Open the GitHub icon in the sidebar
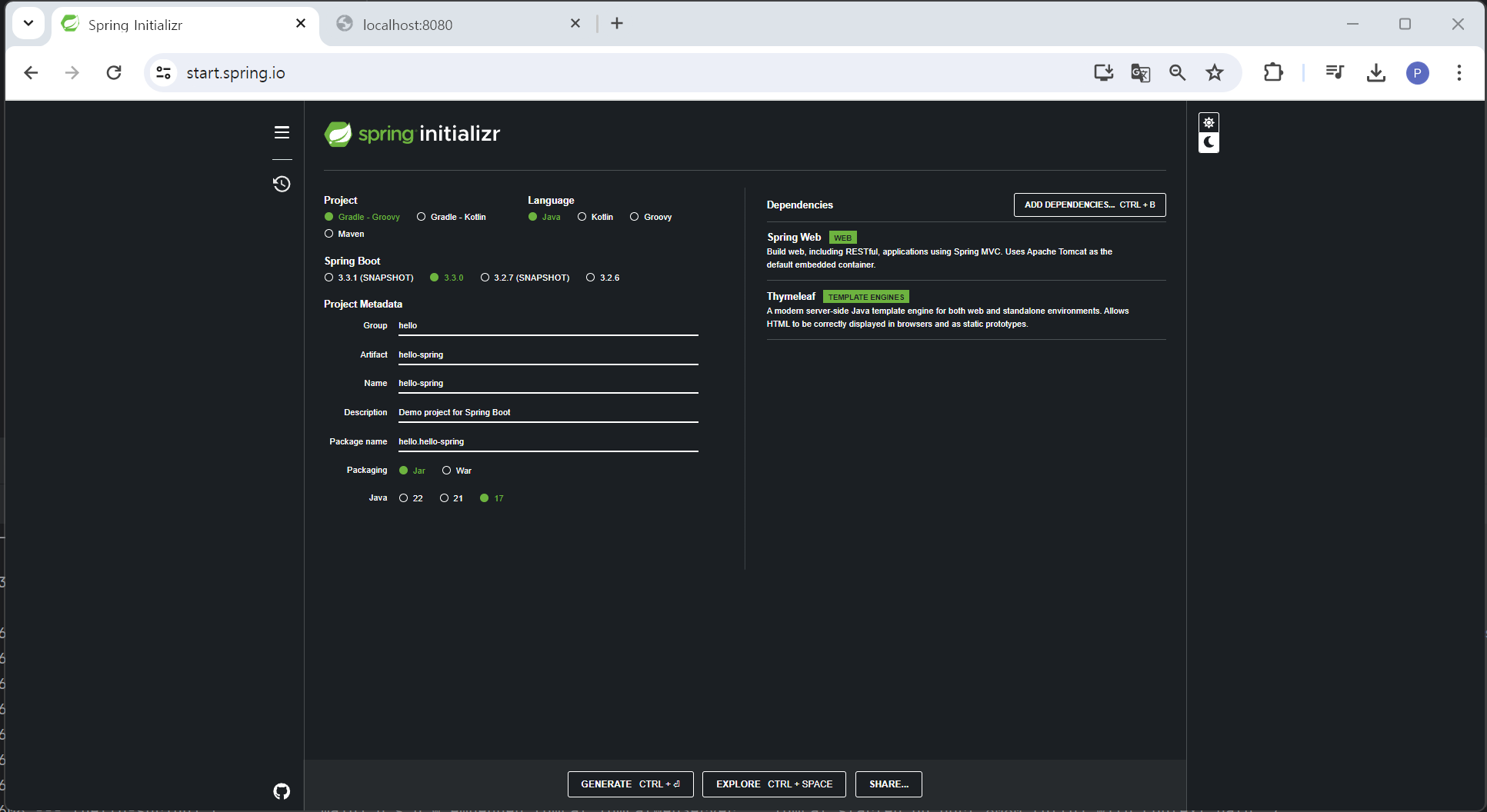The width and height of the screenshot is (1487, 812). pyautogui.click(x=282, y=791)
